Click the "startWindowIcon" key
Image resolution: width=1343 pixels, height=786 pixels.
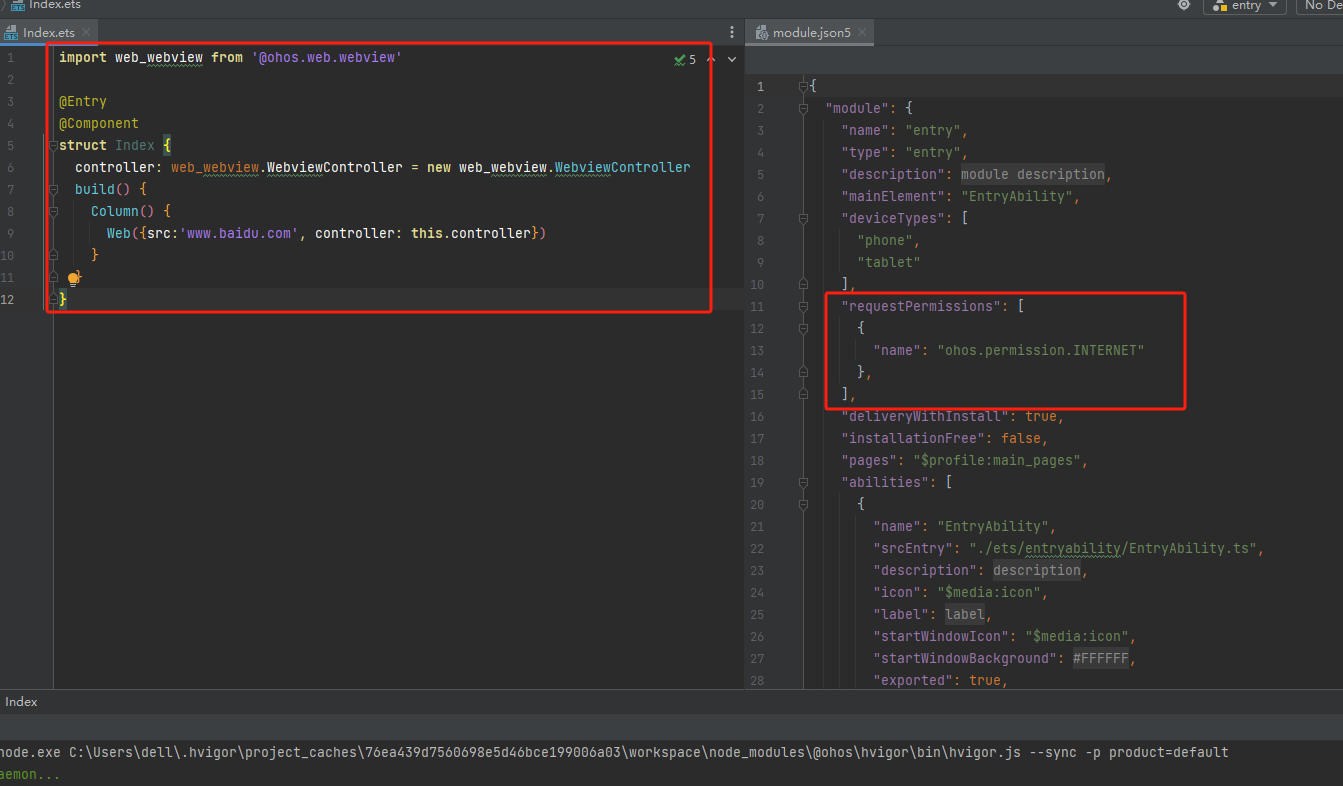(x=941, y=637)
